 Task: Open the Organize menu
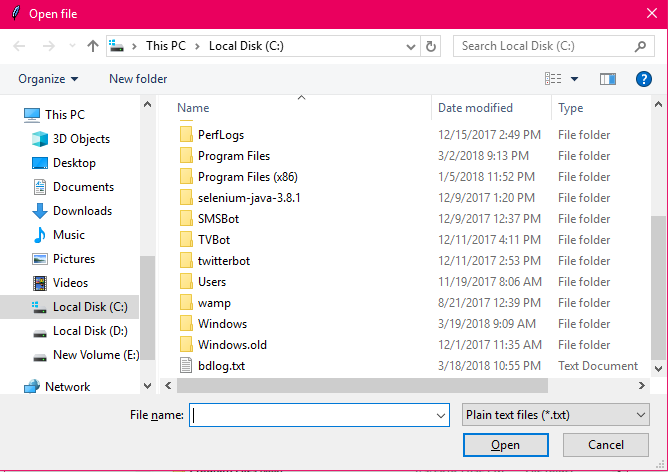(x=48, y=79)
